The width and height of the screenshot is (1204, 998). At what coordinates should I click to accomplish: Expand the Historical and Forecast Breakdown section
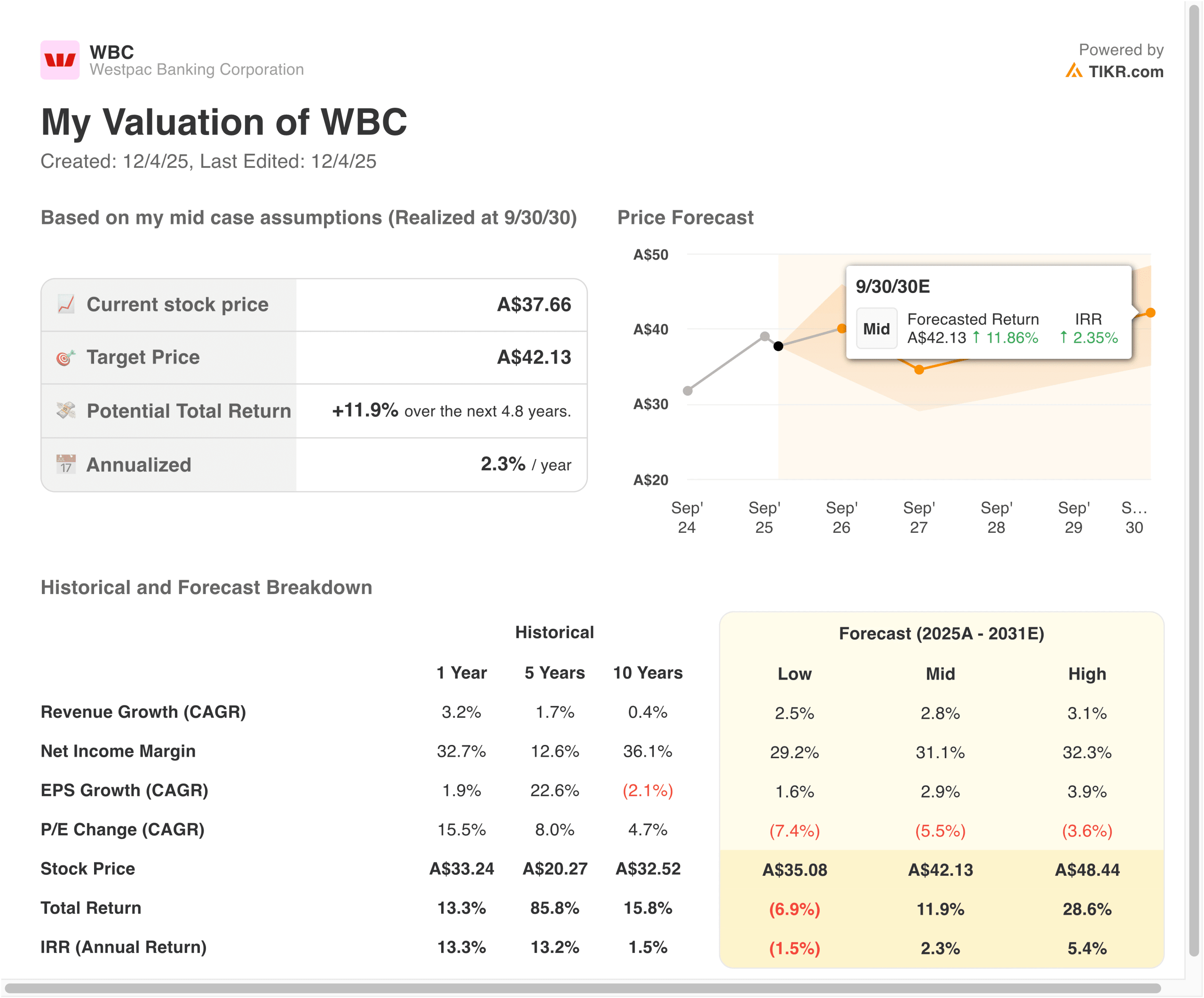(x=206, y=587)
